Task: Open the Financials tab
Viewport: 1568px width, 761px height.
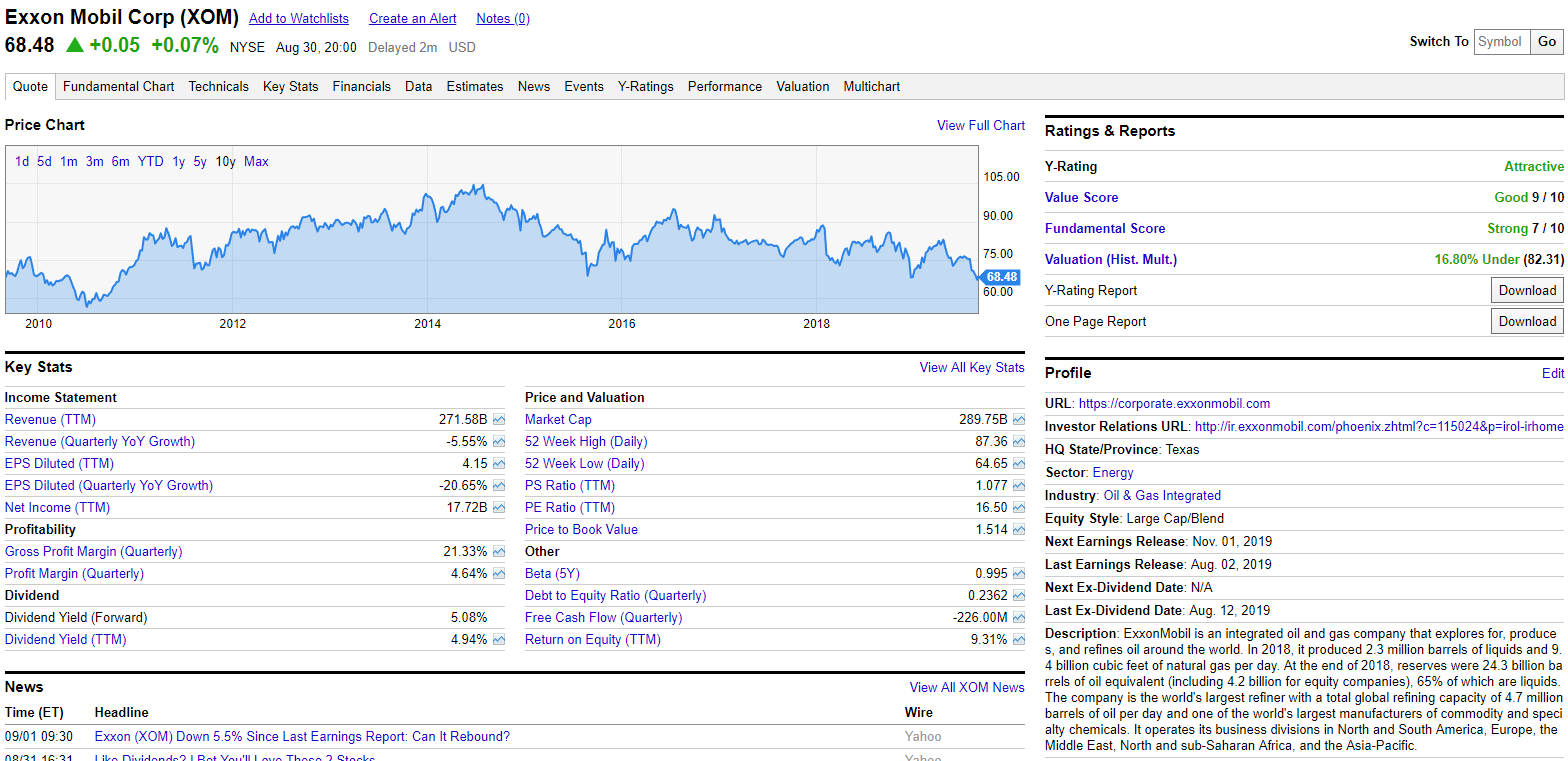Action: [361, 87]
